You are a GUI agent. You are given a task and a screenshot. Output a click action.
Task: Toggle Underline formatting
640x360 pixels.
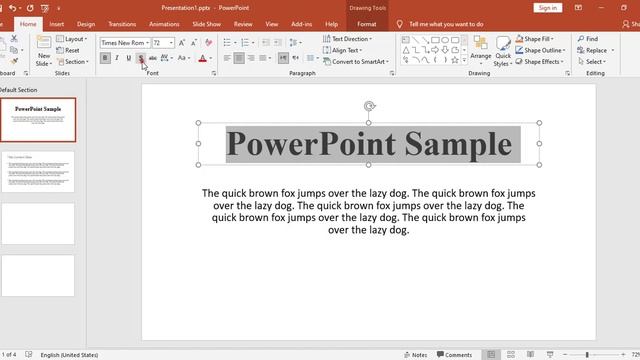[x=129, y=58]
